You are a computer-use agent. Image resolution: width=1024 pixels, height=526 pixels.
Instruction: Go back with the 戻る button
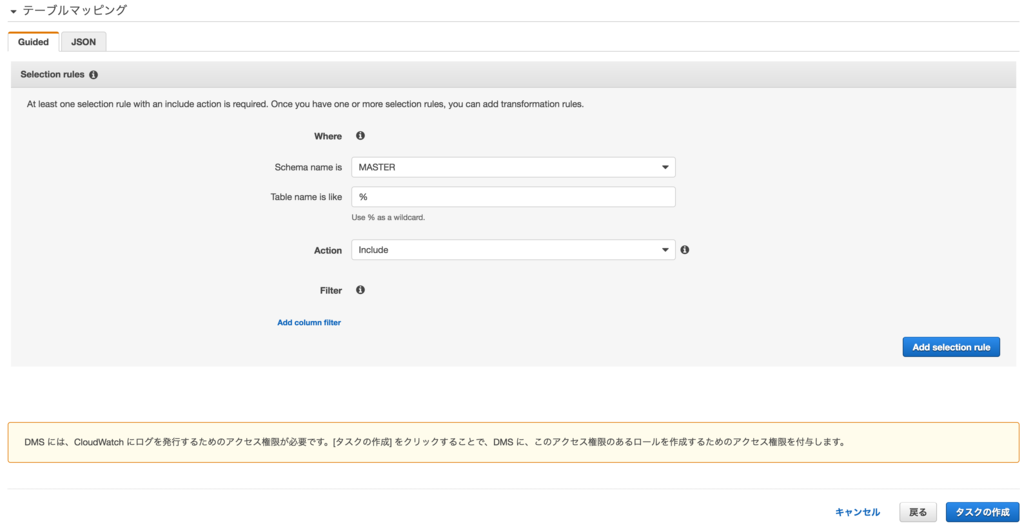pyautogui.click(x=918, y=512)
